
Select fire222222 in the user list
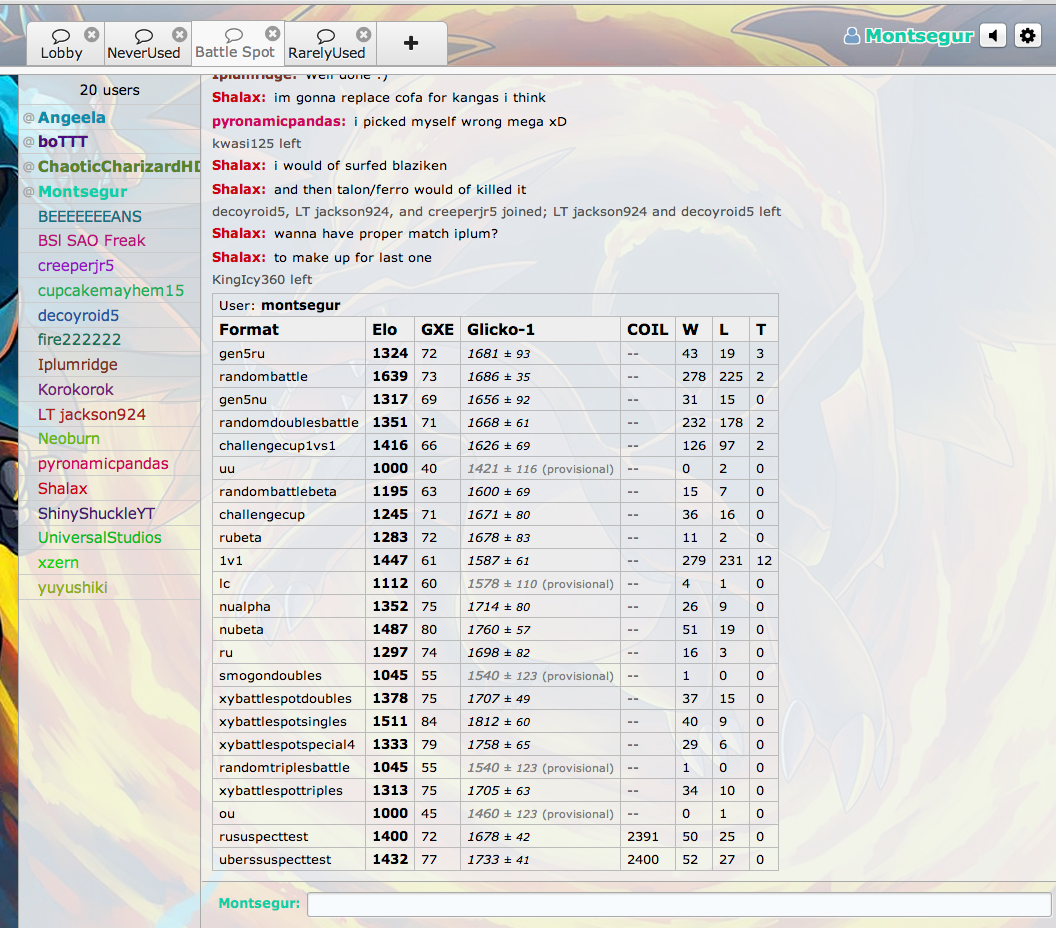pyautogui.click(x=110, y=339)
